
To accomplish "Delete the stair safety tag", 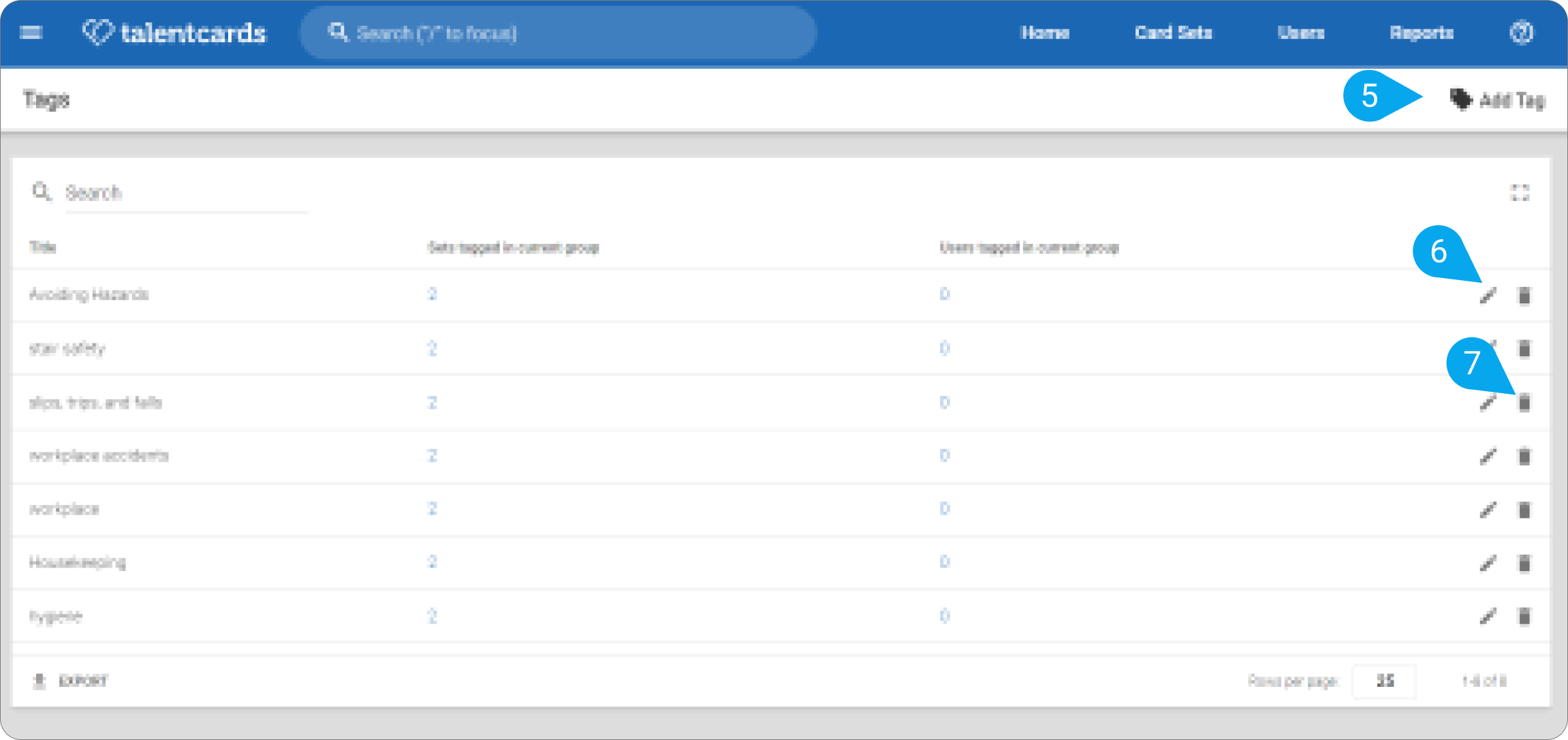I will point(1524,349).
